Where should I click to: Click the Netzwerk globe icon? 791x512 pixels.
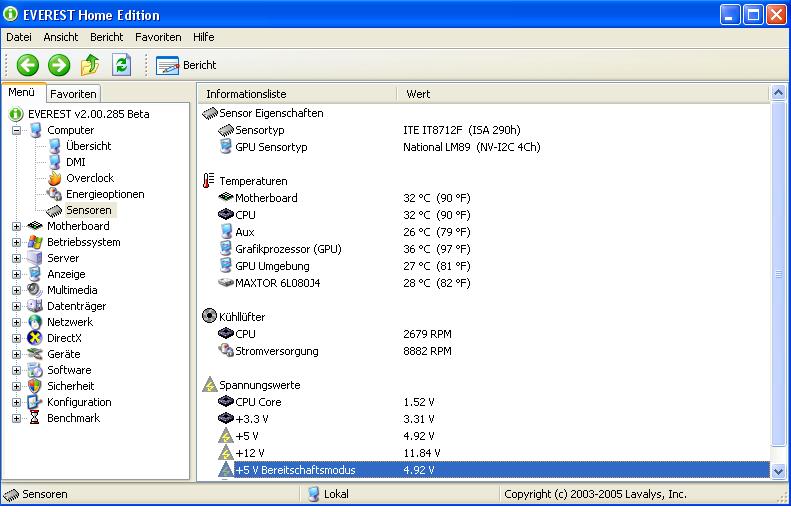(x=35, y=322)
